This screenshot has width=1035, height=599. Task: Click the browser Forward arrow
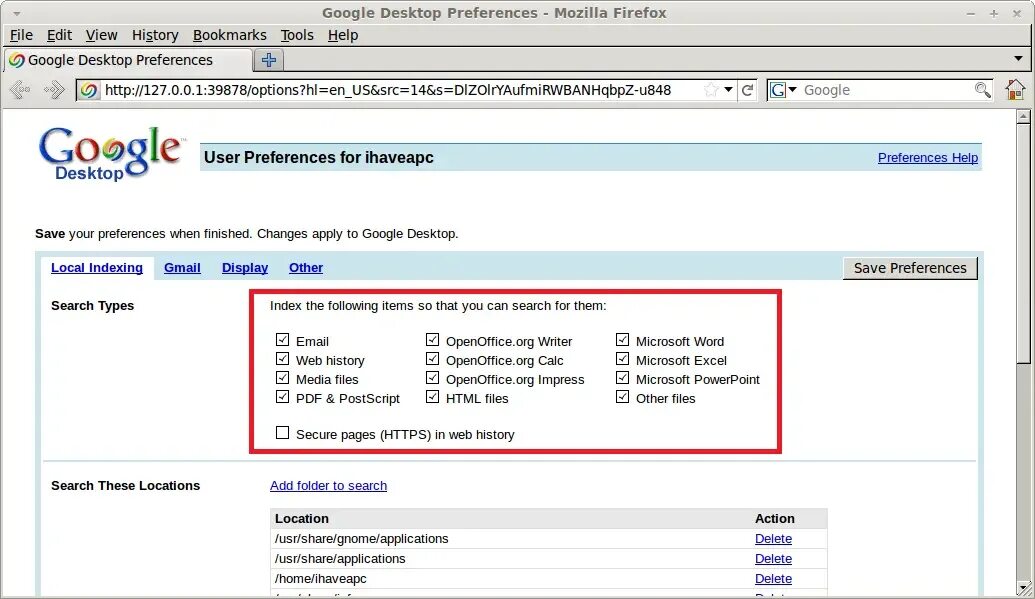[x=54, y=89]
